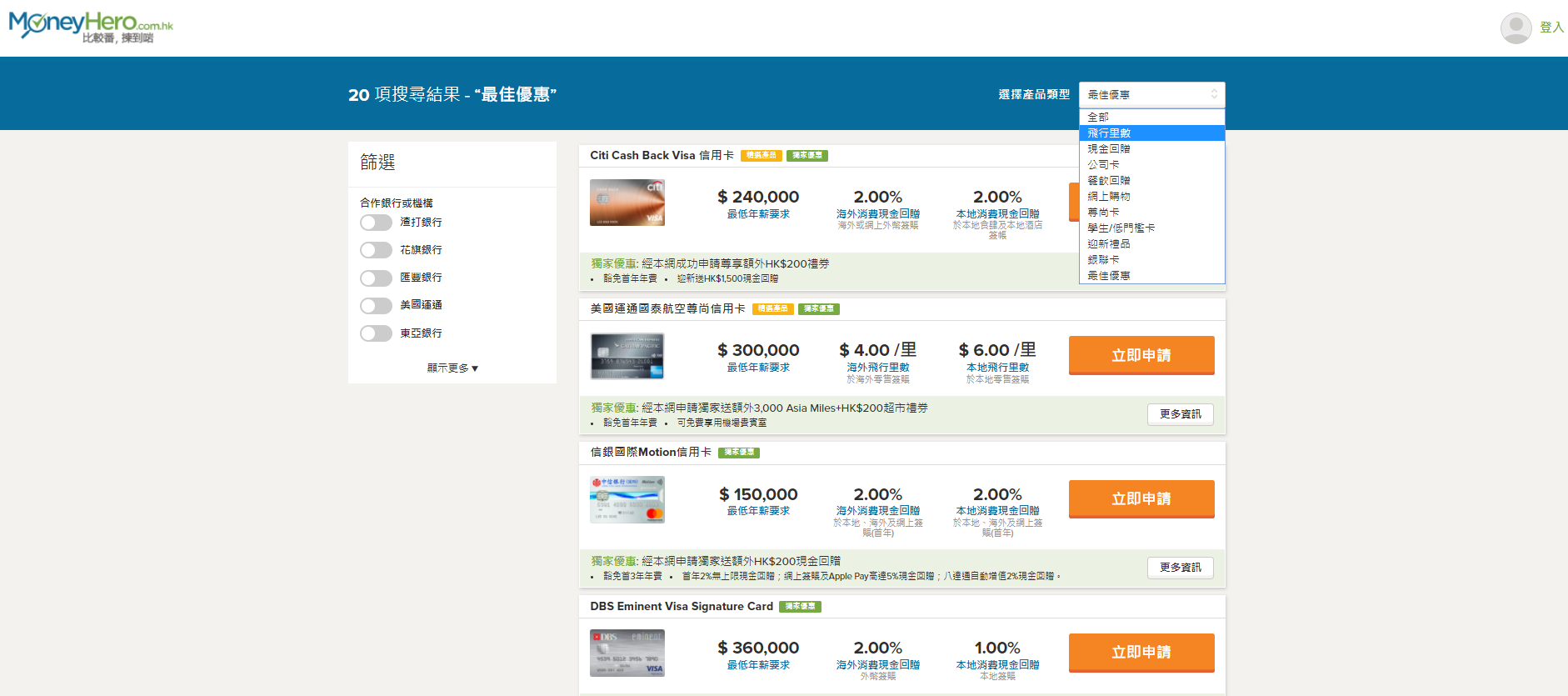Click 更多資訊 for 信銀國際 Motion card
This screenshot has height=696, width=1568.
pyautogui.click(x=1181, y=568)
